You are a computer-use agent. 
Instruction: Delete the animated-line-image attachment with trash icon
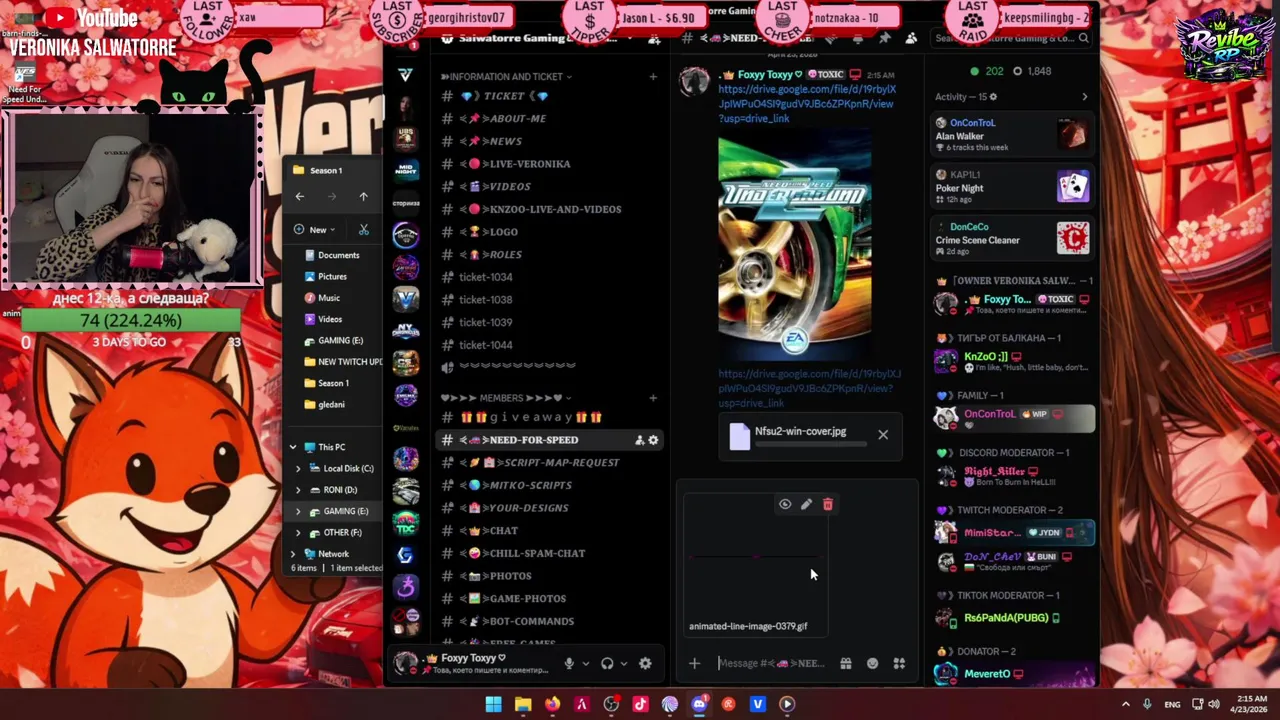[828, 504]
